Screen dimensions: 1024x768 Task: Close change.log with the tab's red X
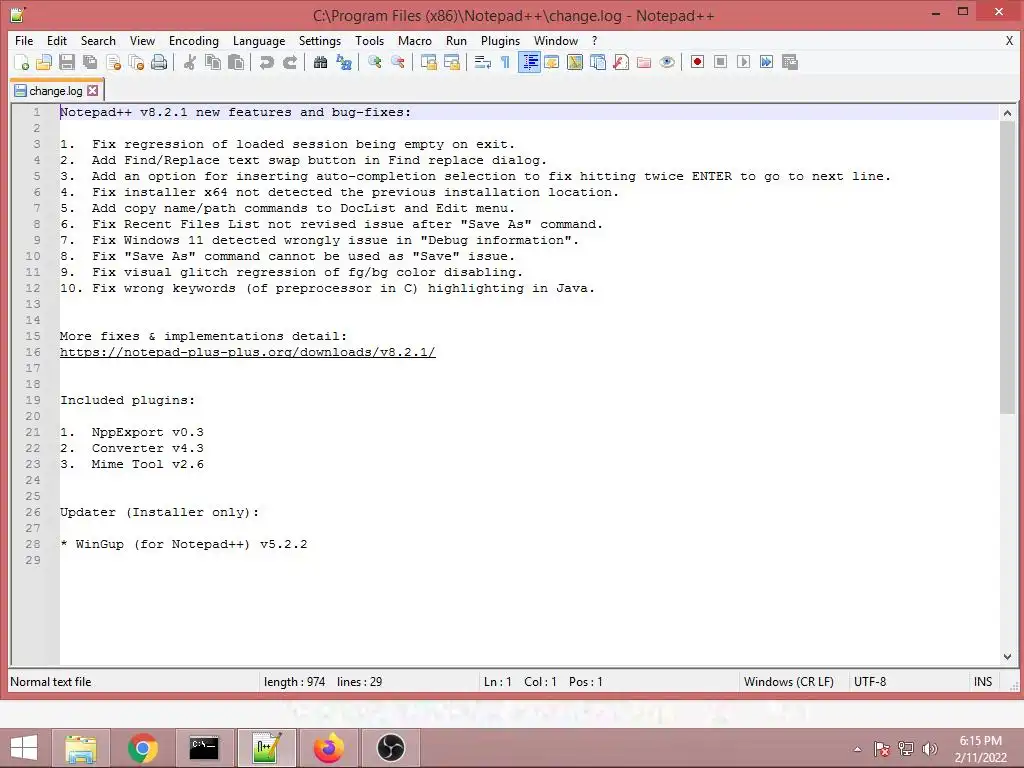[x=93, y=91]
